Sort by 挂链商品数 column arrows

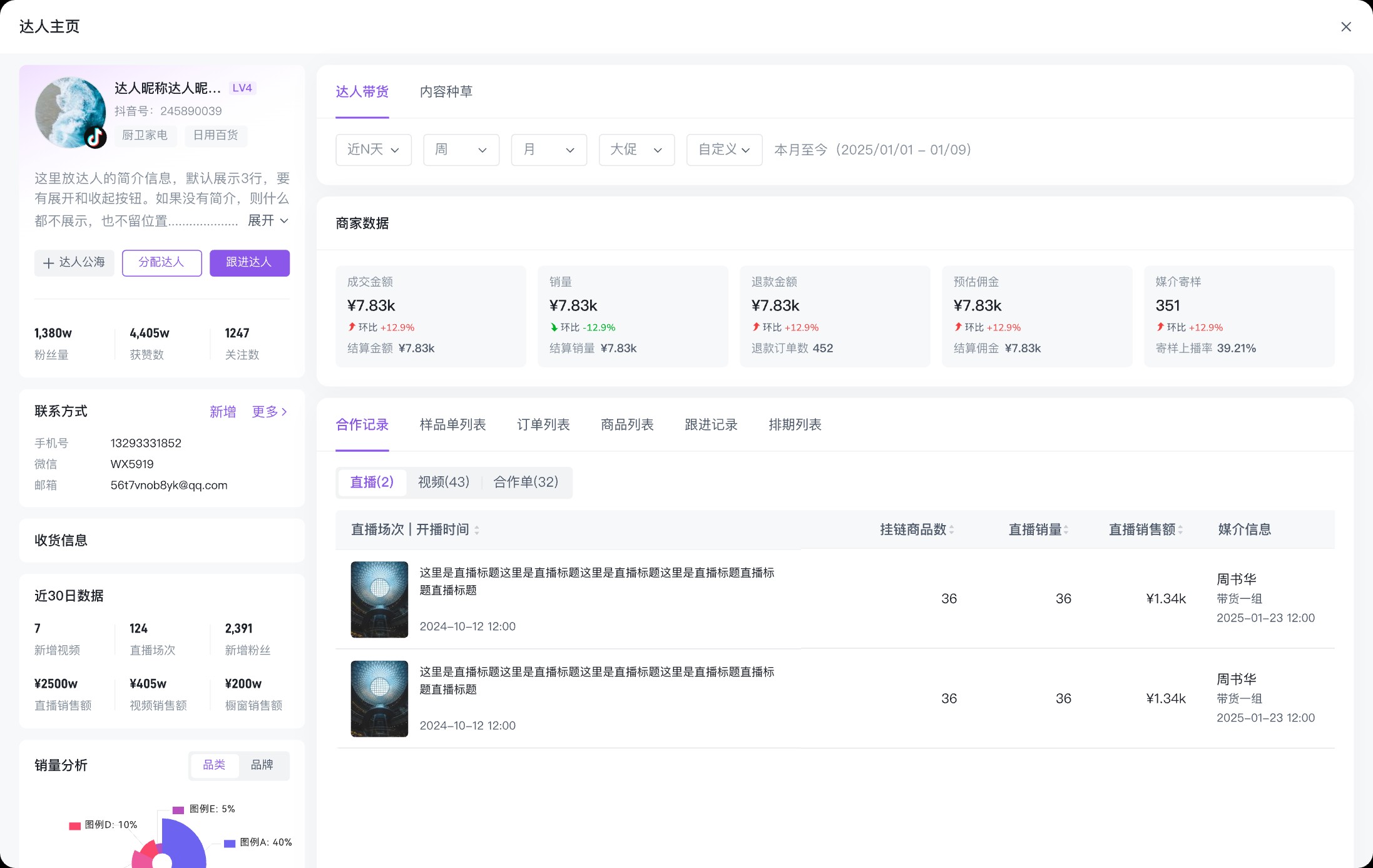(952, 530)
